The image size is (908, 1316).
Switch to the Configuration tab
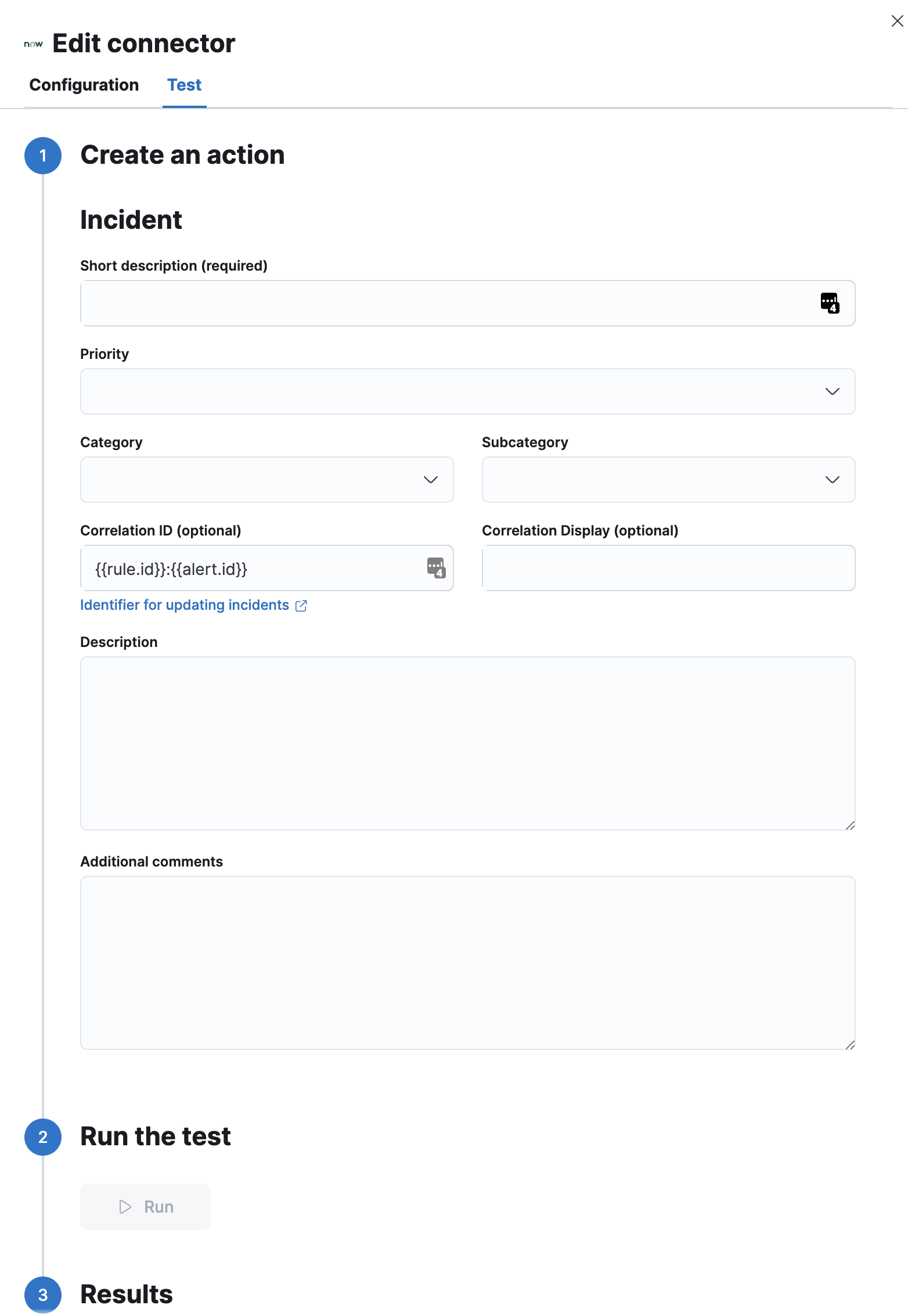click(84, 85)
